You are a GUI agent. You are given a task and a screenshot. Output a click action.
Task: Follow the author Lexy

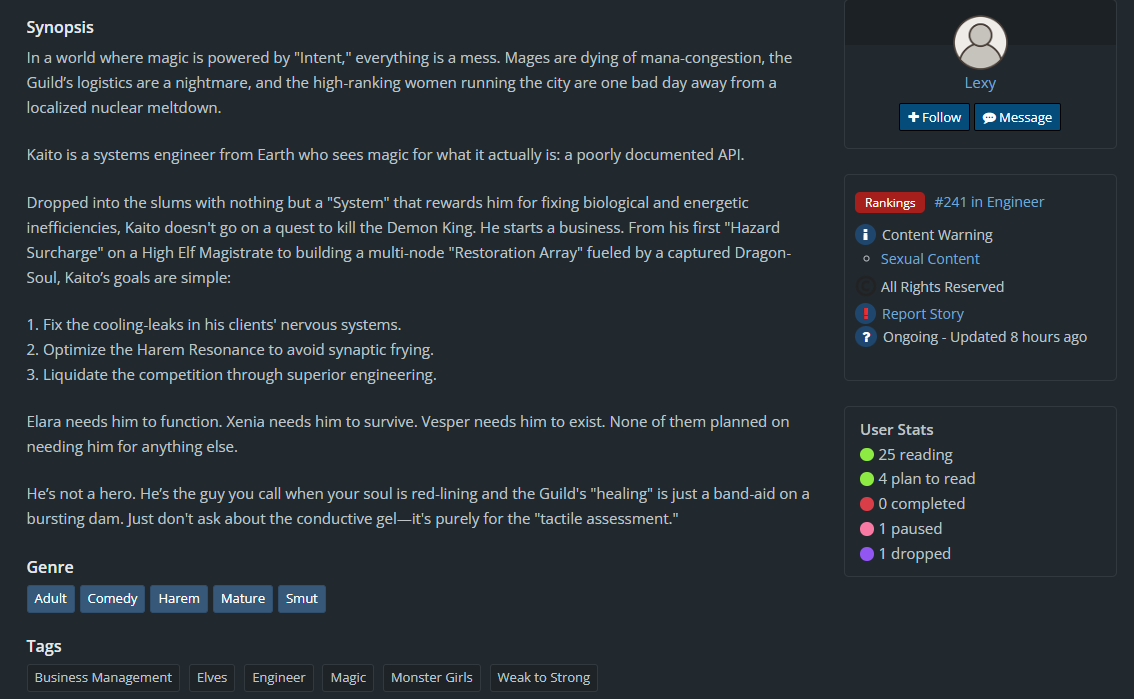coord(934,117)
